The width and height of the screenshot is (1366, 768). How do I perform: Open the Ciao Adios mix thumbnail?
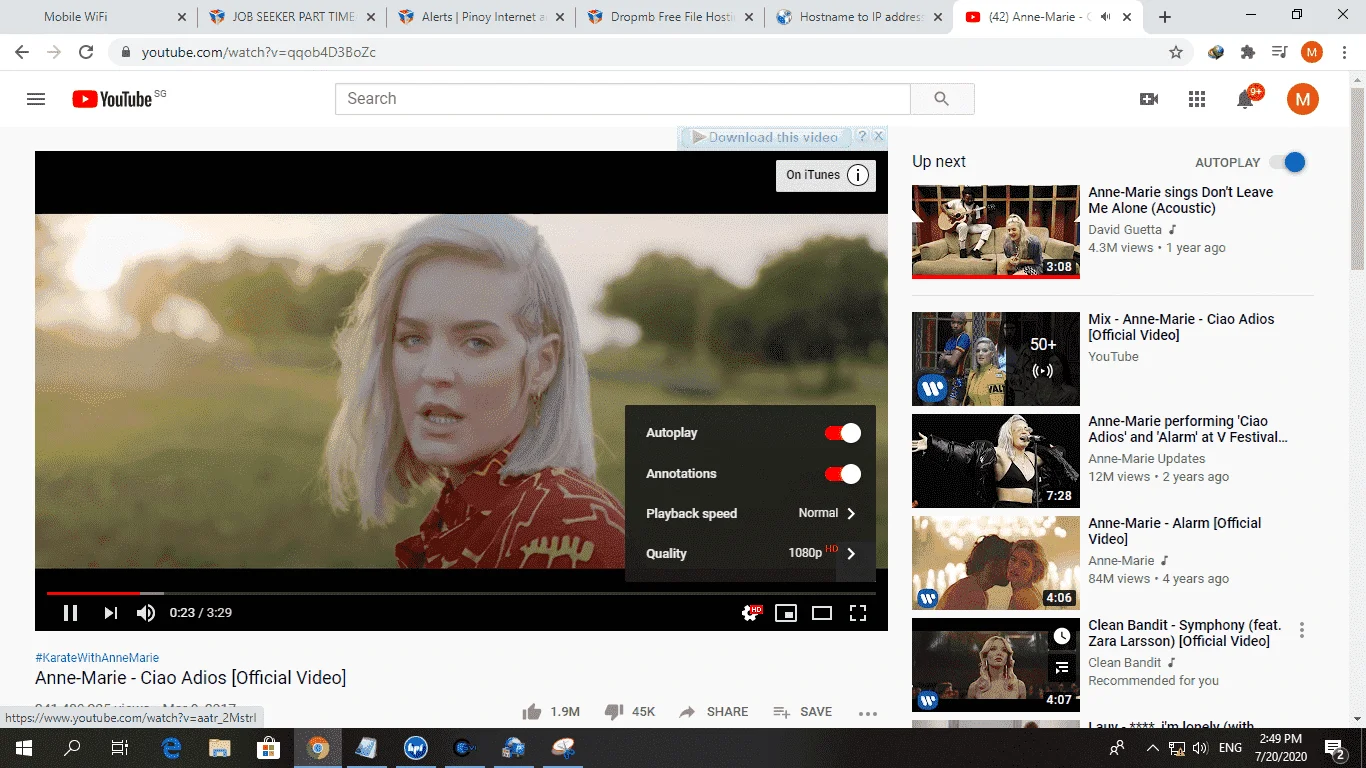[996, 359]
